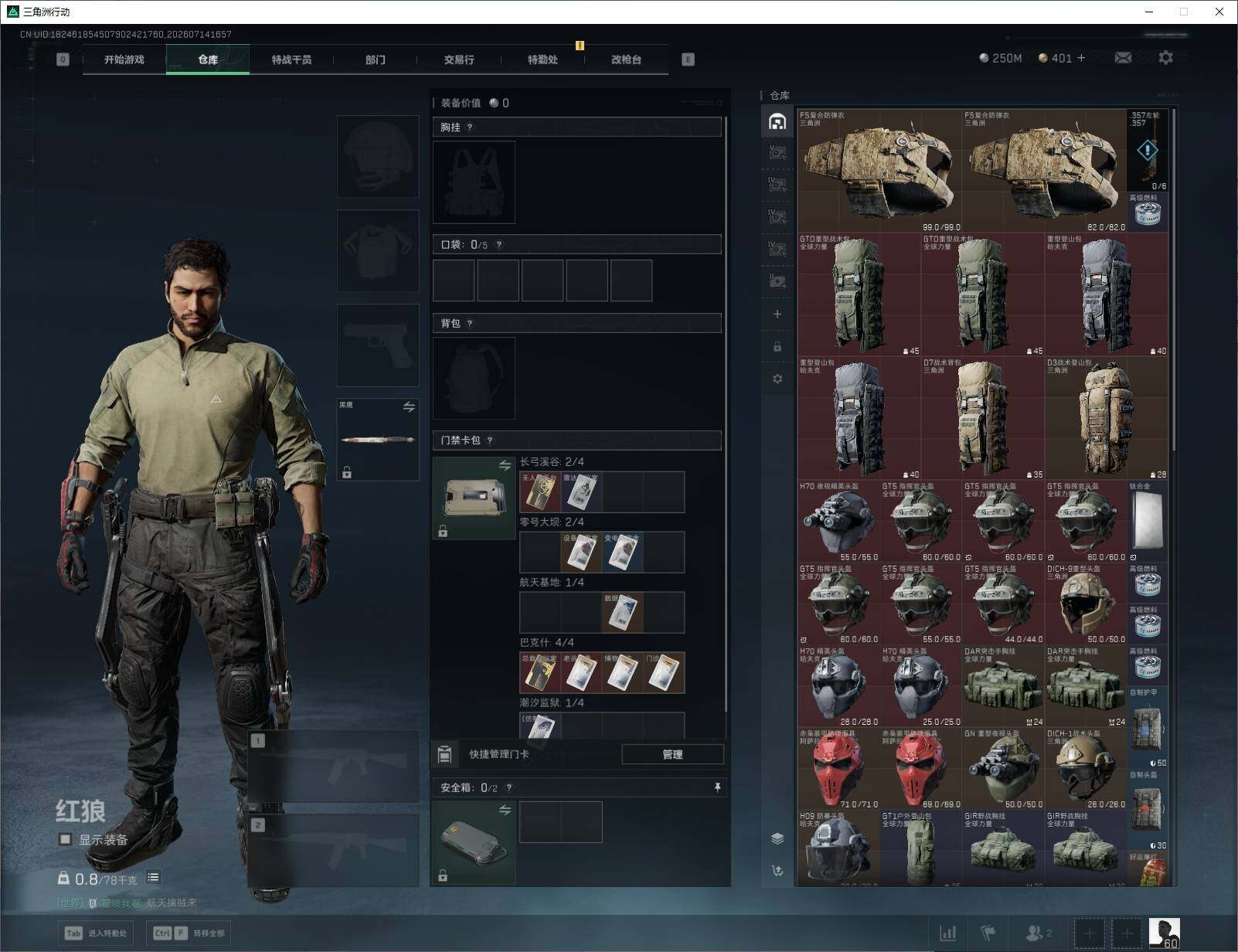Switch to the 交易行 tab
The width and height of the screenshot is (1238, 952).
click(x=459, y=59)
